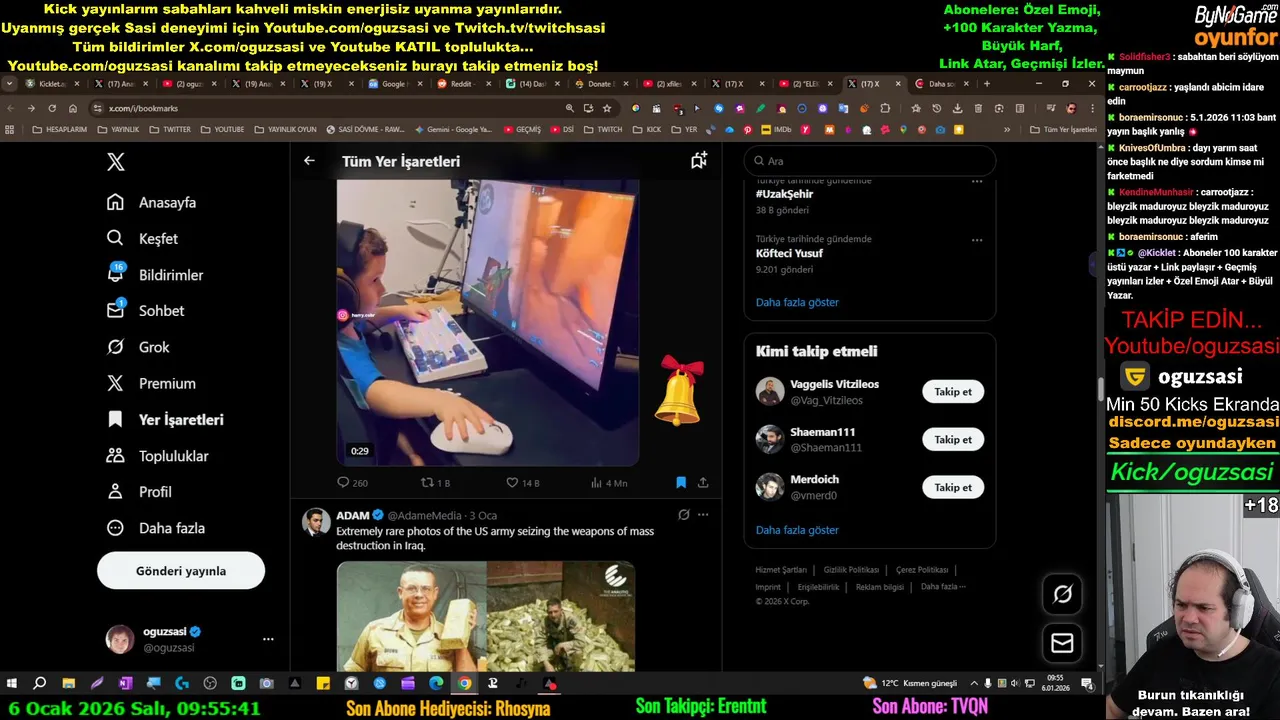Open Profil in the sidebar
The width and height of the screenshot is (1280, 720).
click(x=139, y=492)
